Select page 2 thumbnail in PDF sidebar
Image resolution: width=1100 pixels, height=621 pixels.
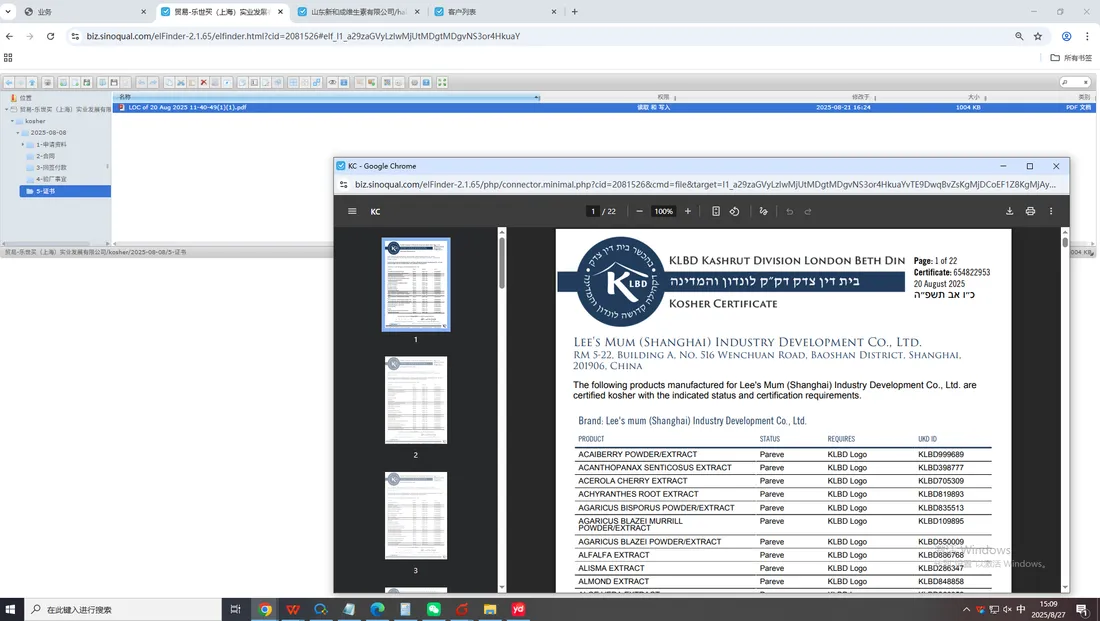coord(416,400)
